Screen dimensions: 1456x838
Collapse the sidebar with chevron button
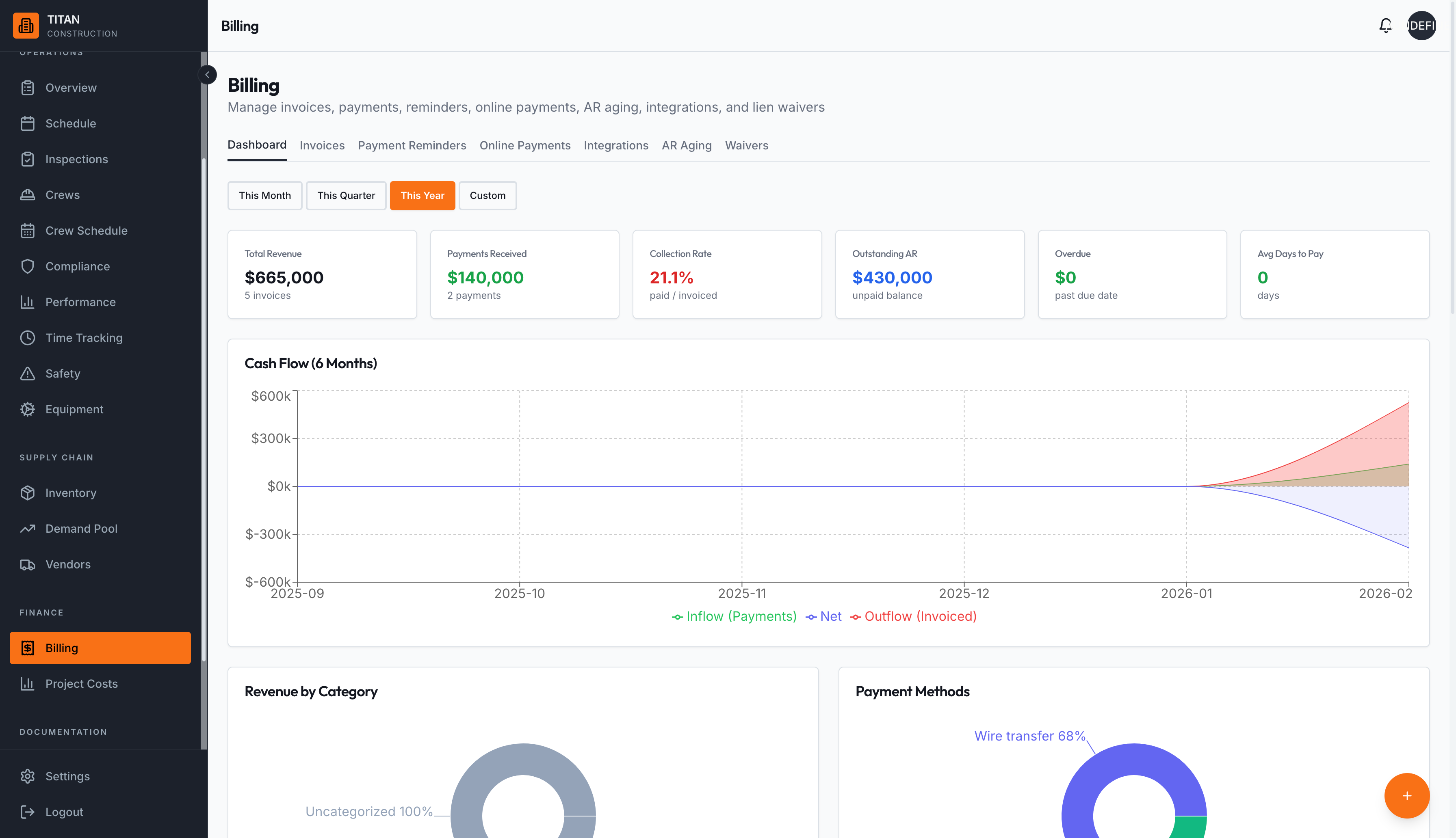point(207,75)
